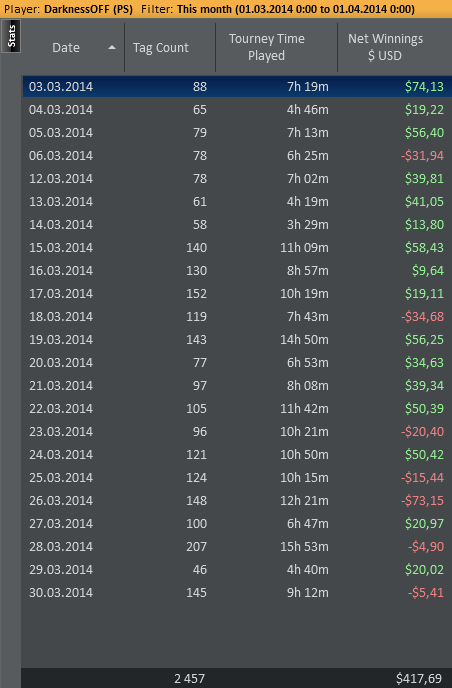
Task: Click the 12h 21m time cell
Action: click(304, 500)
